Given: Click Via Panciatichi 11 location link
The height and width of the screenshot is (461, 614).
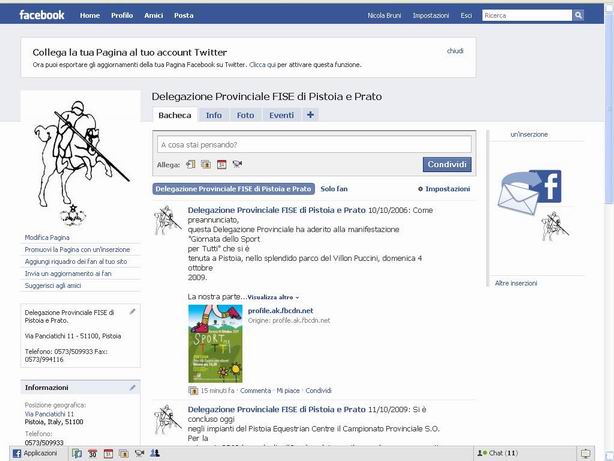Looking at the screenshot, I should point(49,414).
